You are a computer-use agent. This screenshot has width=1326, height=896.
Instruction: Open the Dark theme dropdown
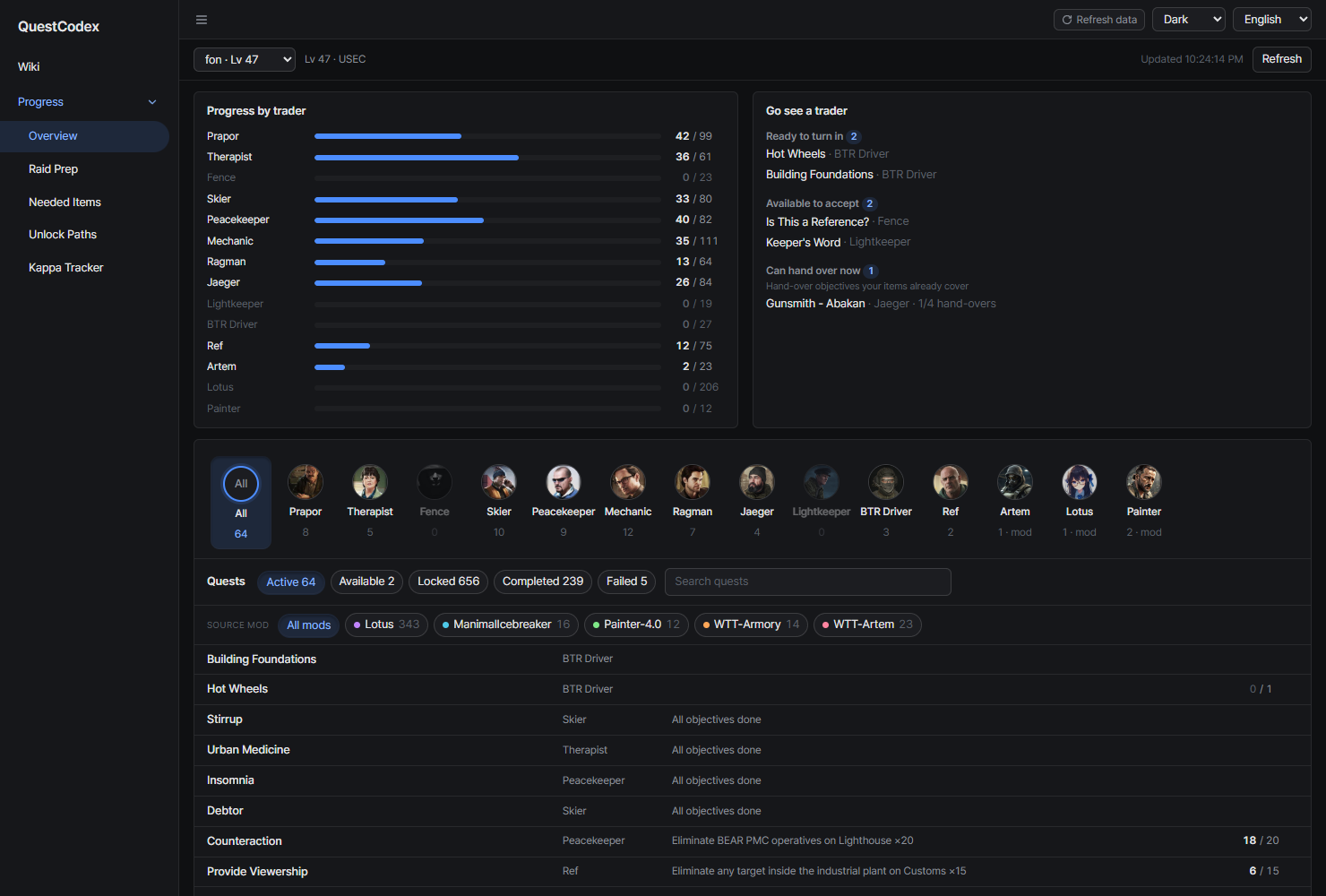coord(1189,20)
